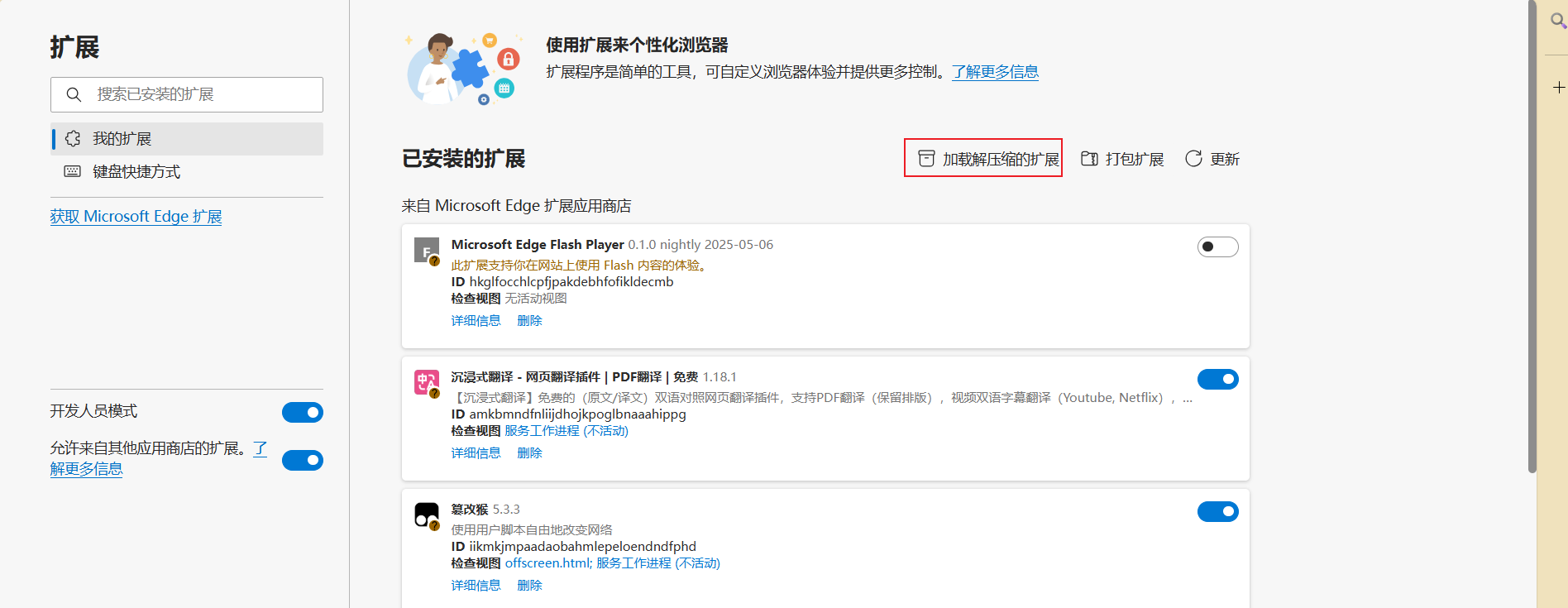Remove the Microsoft Edge Flash Player extension

529,321
